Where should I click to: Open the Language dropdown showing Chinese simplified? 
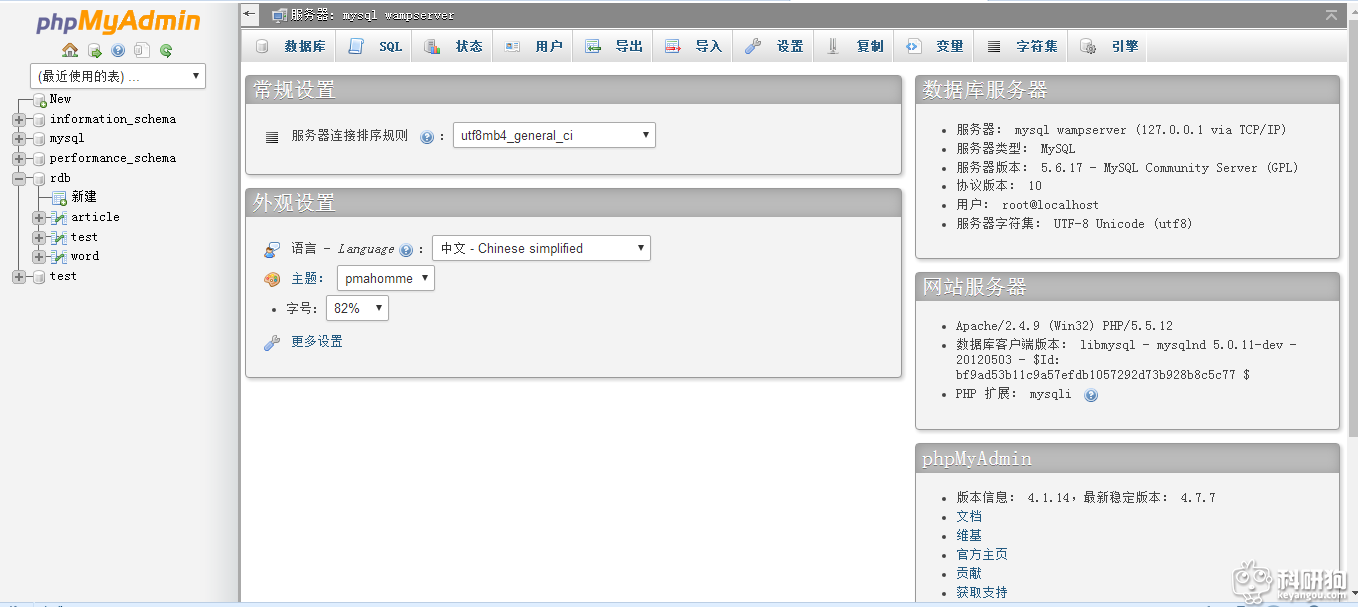541,248
